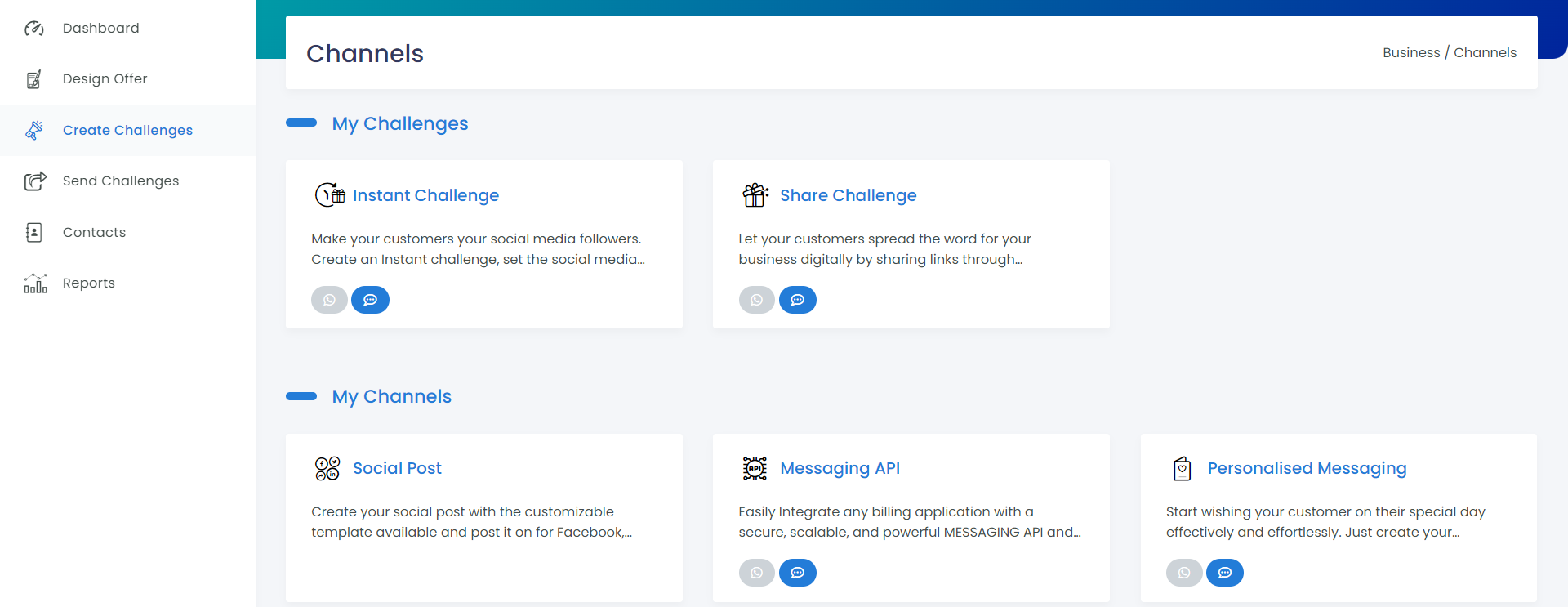Open the Personalised Messaging link
Viewport: 1568px width, 607px height.
click(x=1307, y=468)
